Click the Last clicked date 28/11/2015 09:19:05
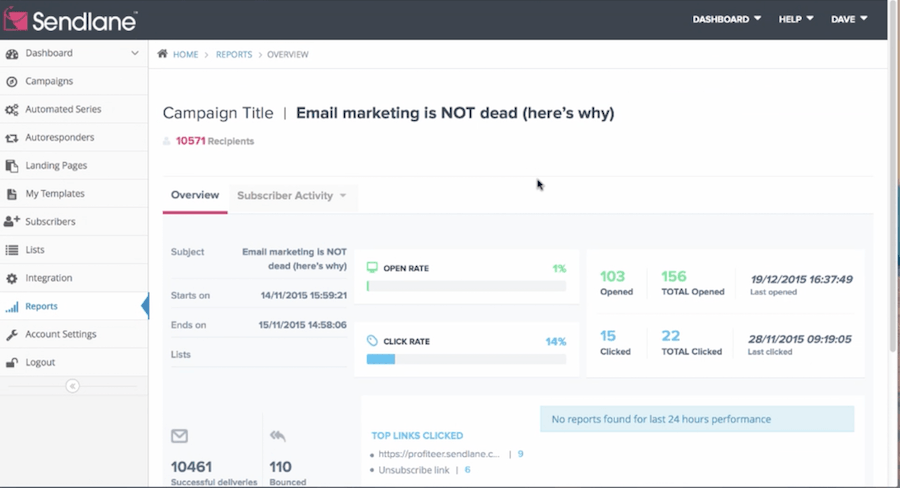This screenshot has height=488, width=900. click(800, 339)
